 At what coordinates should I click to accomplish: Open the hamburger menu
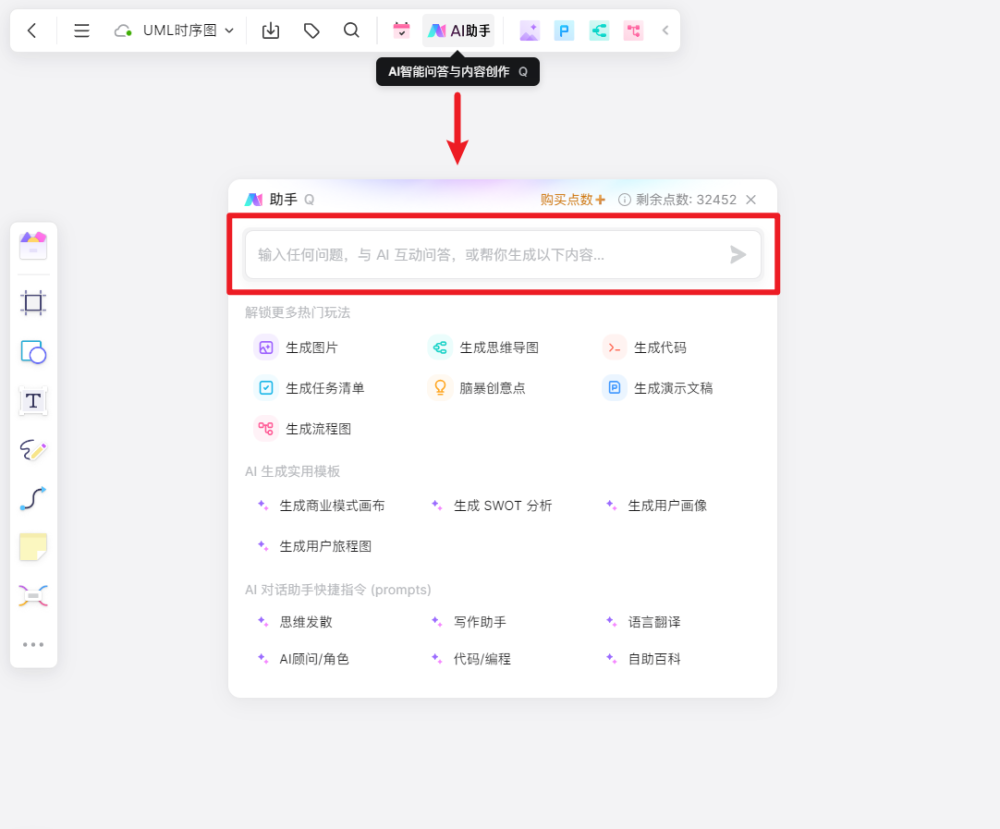(82, 31)
